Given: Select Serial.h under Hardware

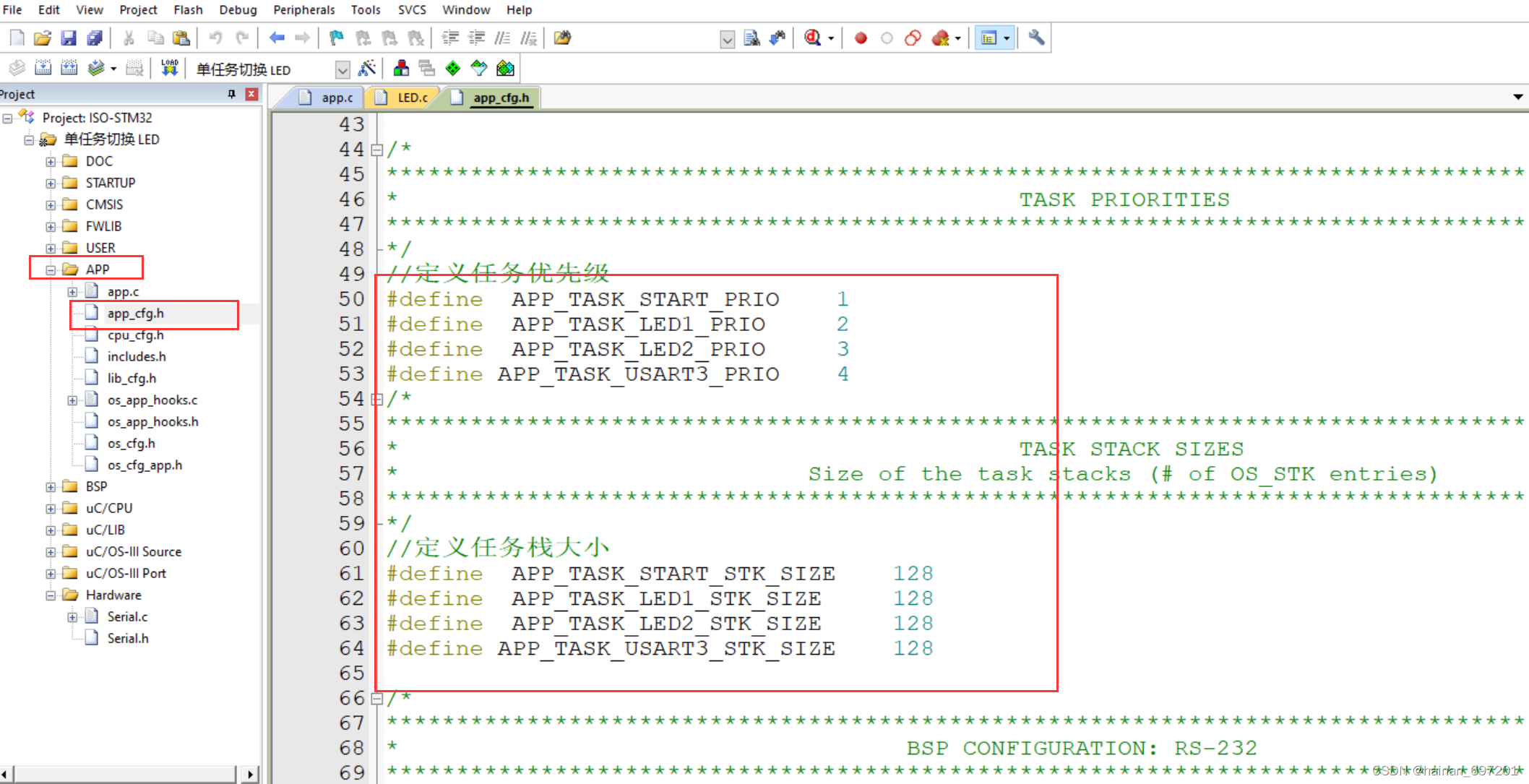Looking at the screenshot, I should point(128,639).
